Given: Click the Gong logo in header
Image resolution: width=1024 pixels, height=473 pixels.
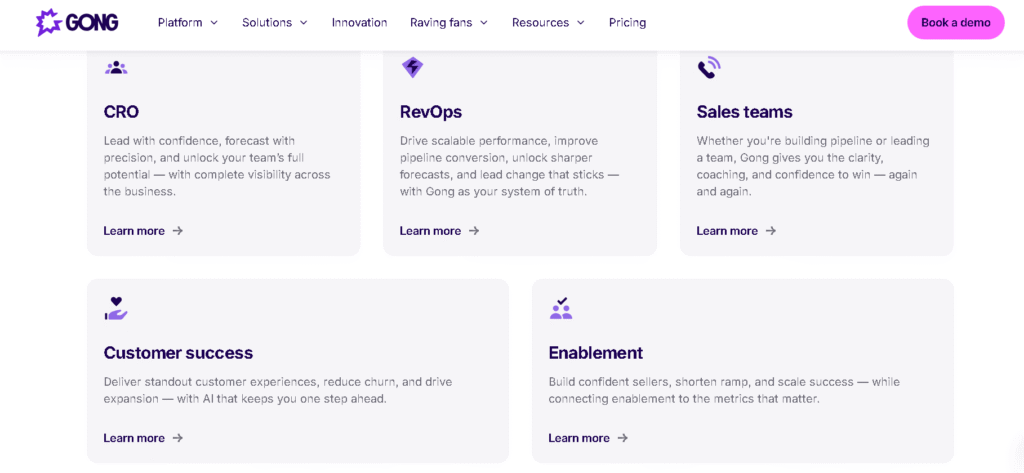Looking at the screenshot, I should coord(77,22).
